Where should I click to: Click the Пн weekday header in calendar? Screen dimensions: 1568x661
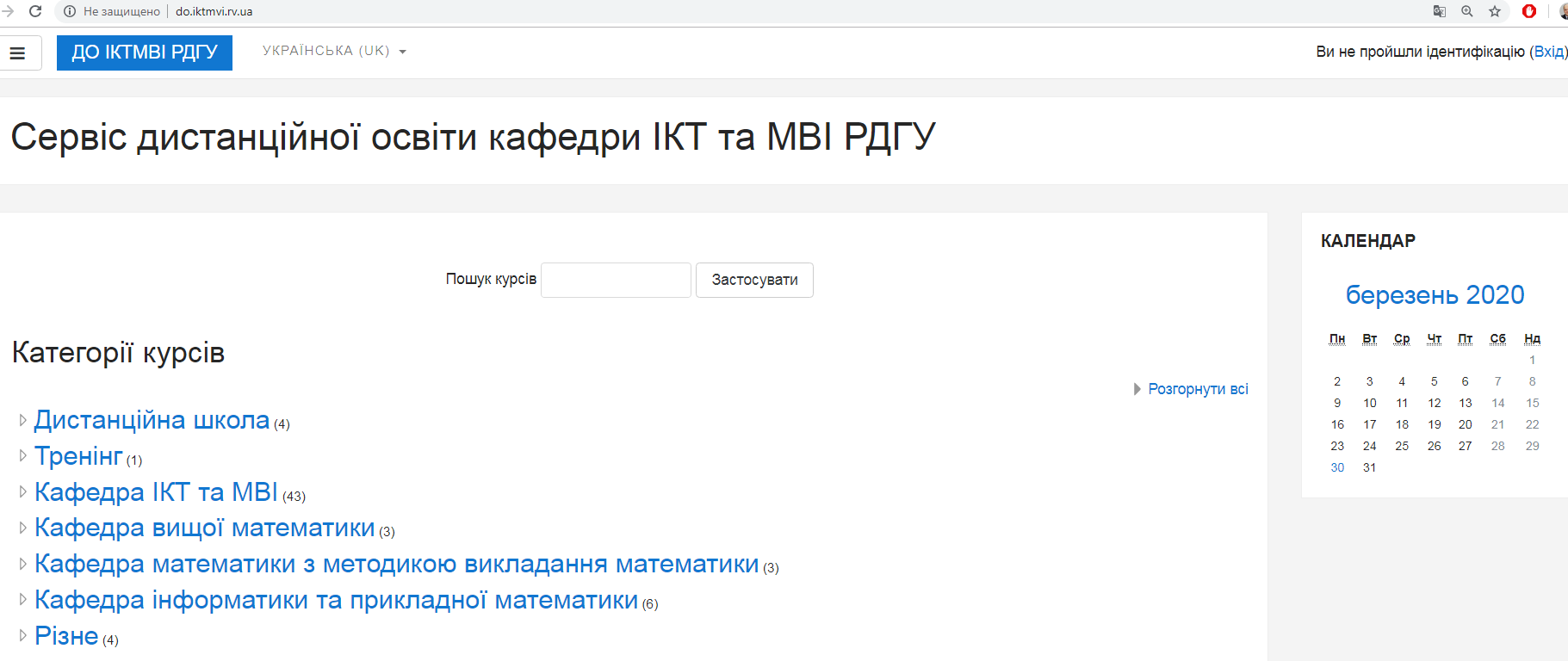pyautogui.click(x=1337, y=339)
